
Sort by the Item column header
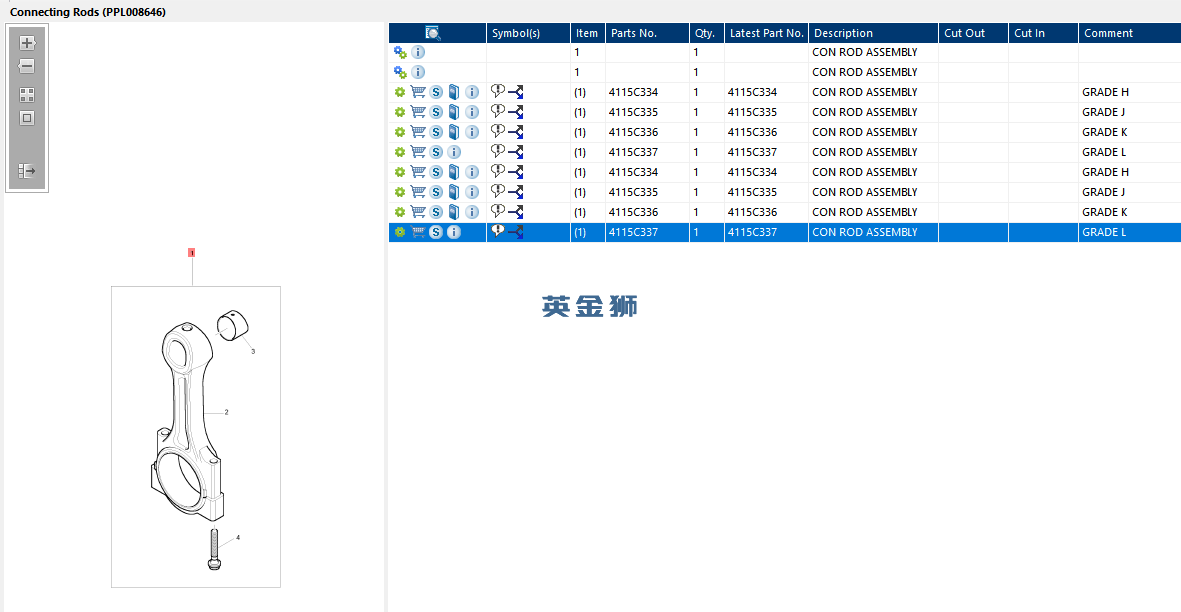click(587, 33)
